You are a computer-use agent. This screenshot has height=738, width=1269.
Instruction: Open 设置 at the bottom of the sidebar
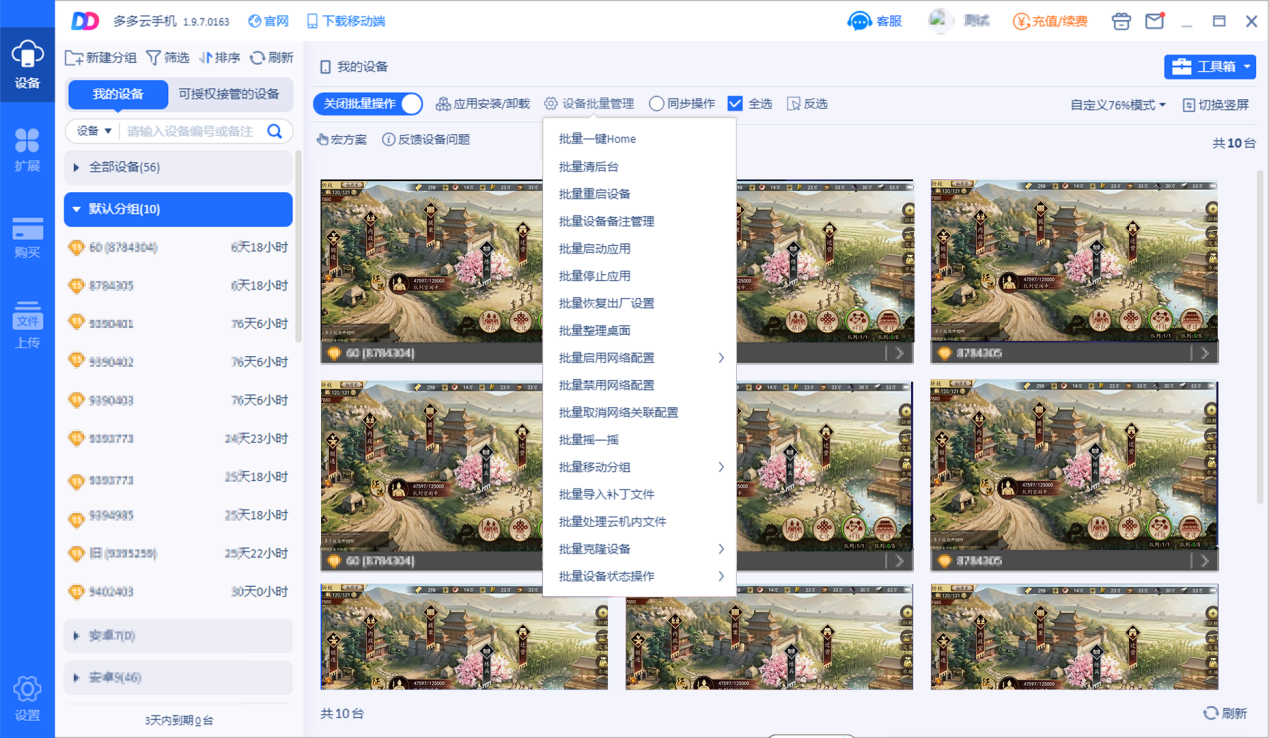click(x=27, y=698)
